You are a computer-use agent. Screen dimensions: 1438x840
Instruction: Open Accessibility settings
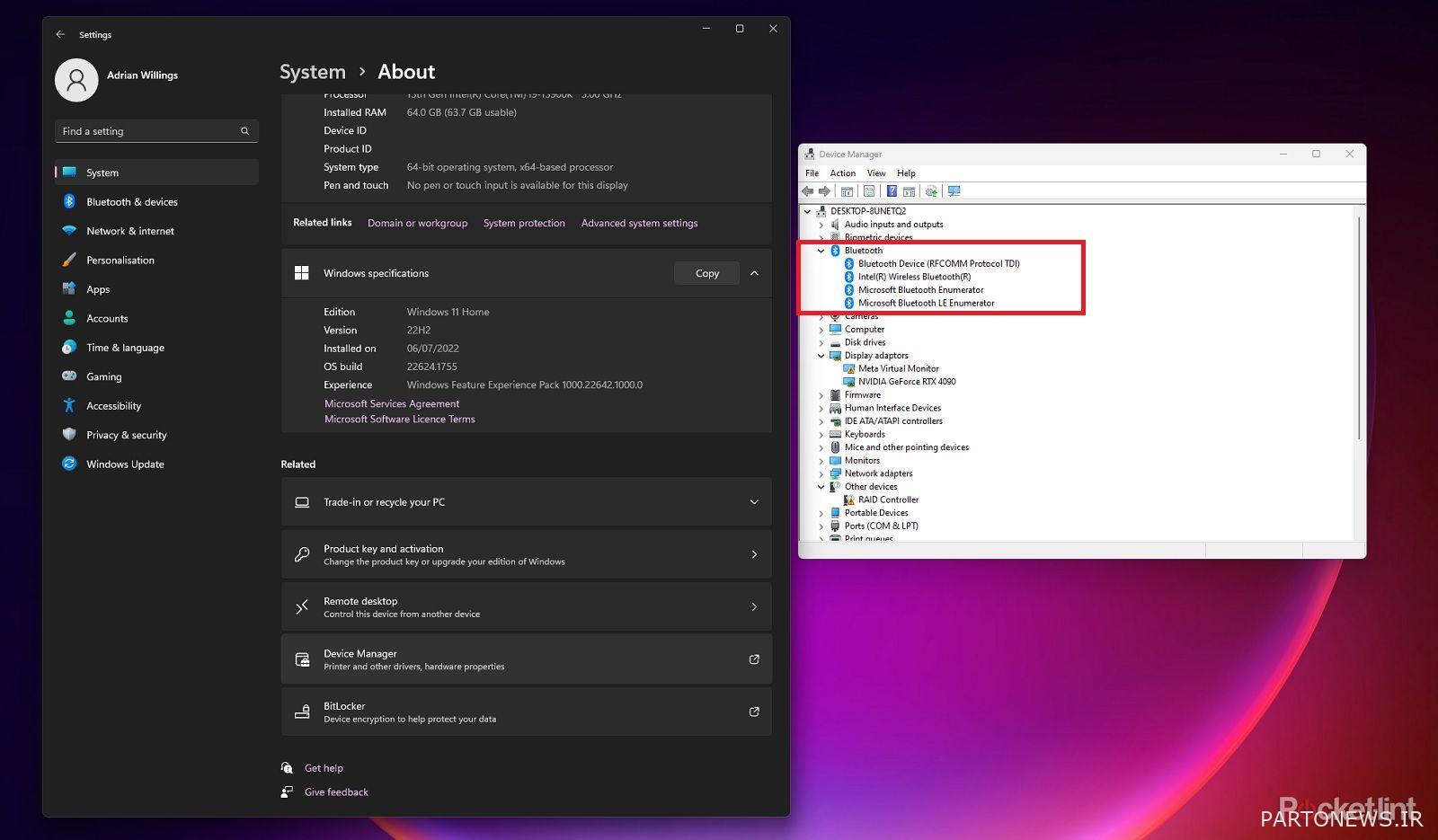156,405
